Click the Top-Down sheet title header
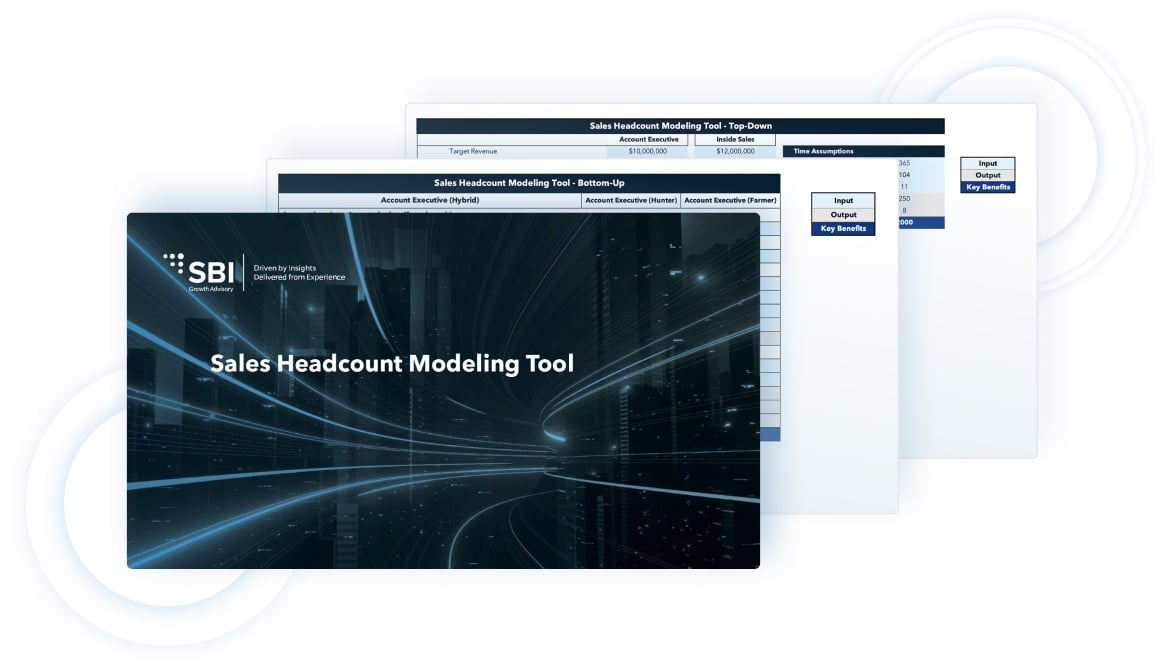The height and width of the screenshot is (670, 1164). click(680, 126)
